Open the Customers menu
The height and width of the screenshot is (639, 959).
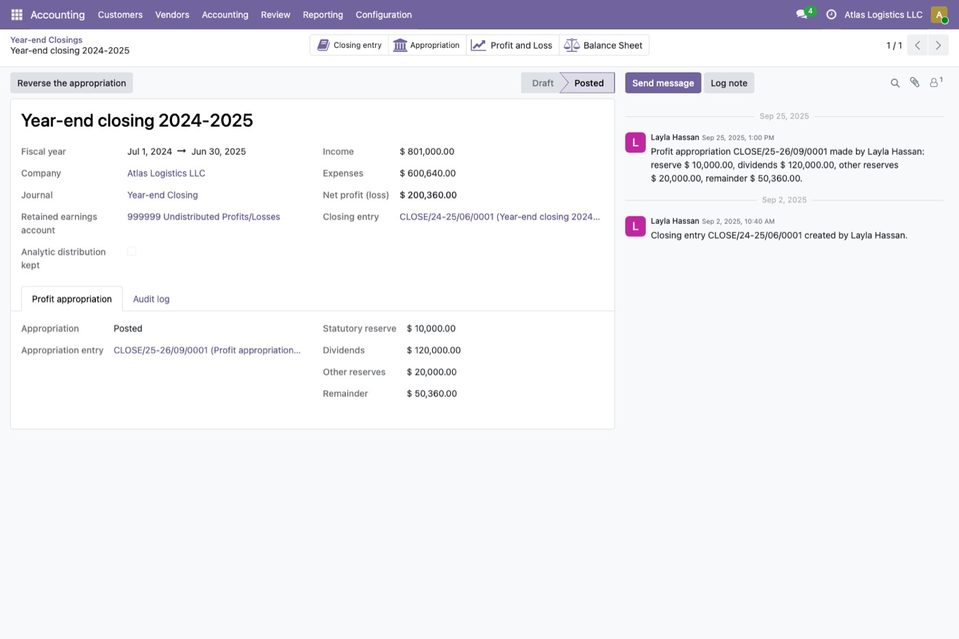pyautogui.click(x=120, y=15)
